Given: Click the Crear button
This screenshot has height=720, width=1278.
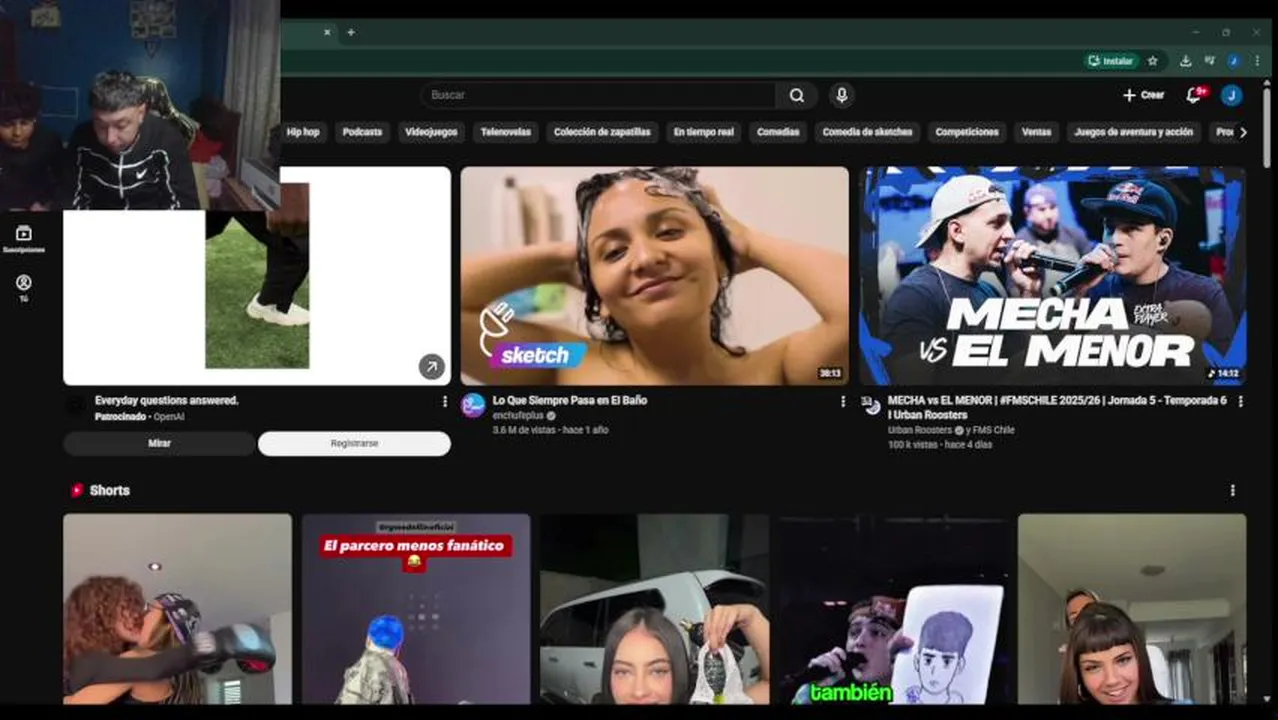Looking at the screenshot, I should [1143, 95].
